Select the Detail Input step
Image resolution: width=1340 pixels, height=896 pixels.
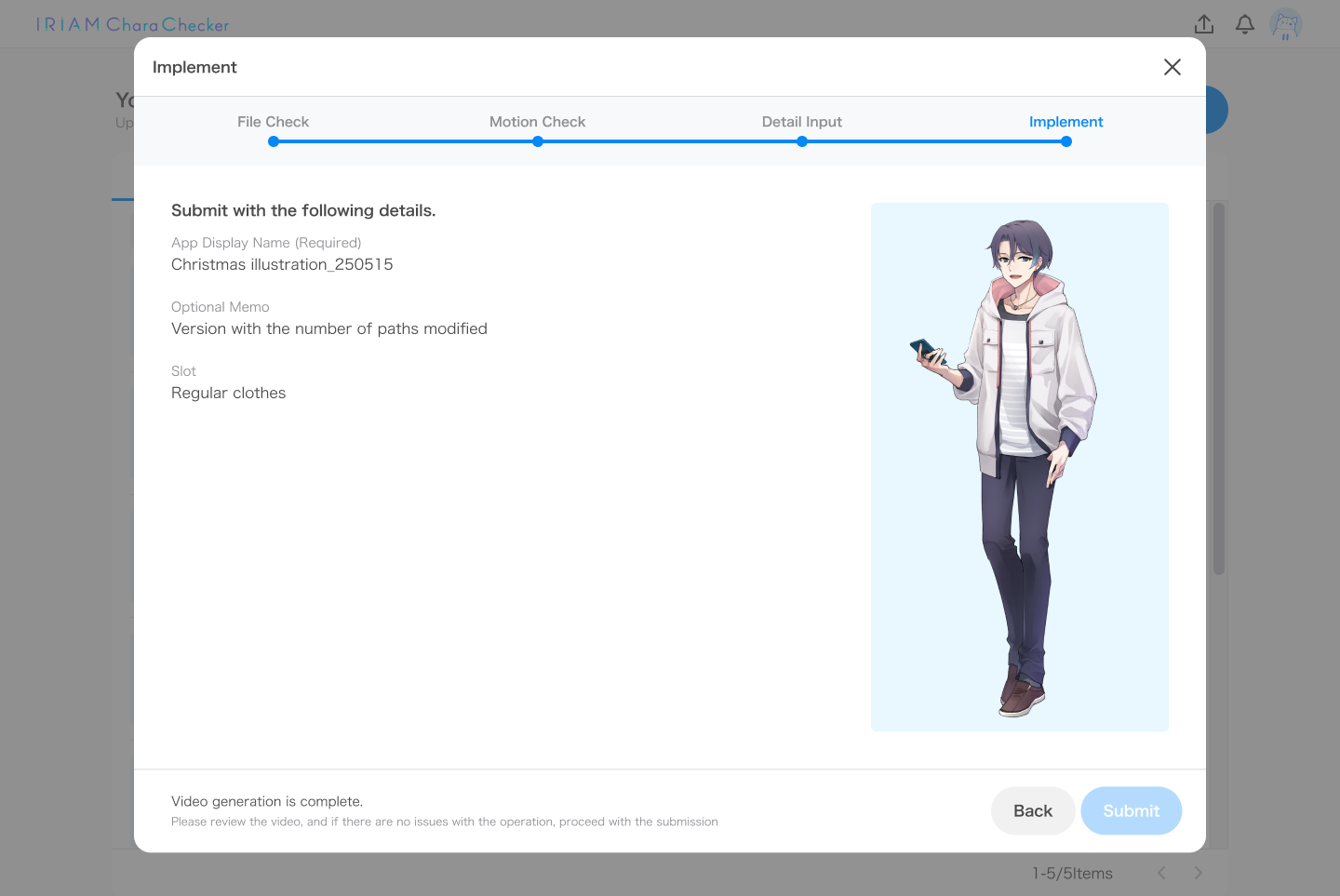[x=801, y=122]
